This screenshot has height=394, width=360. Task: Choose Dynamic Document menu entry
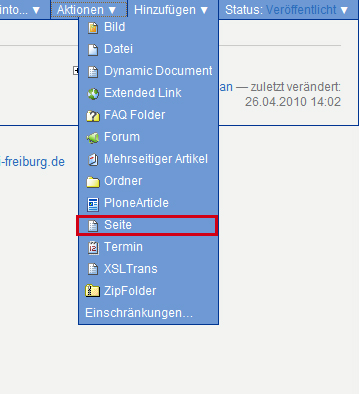tap(149, 71)
